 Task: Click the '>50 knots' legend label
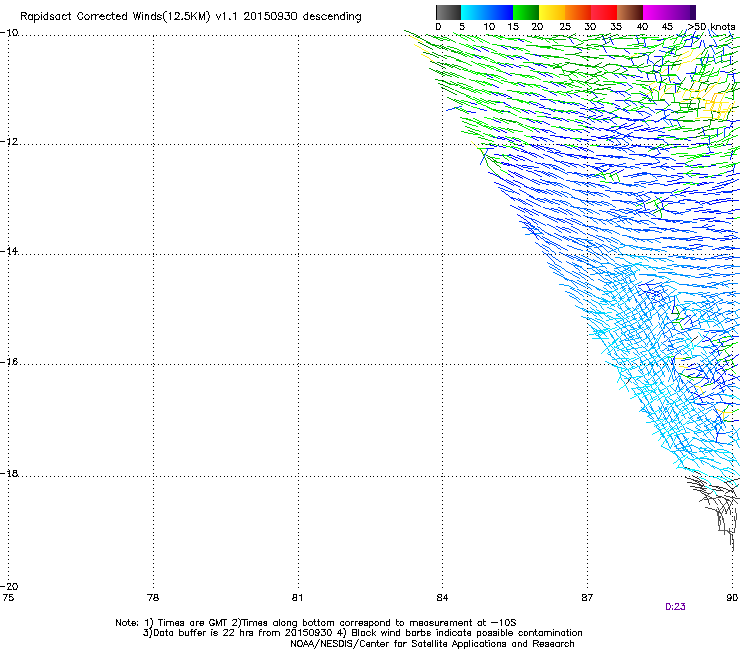pyautogui.click(x=711, y=26)
